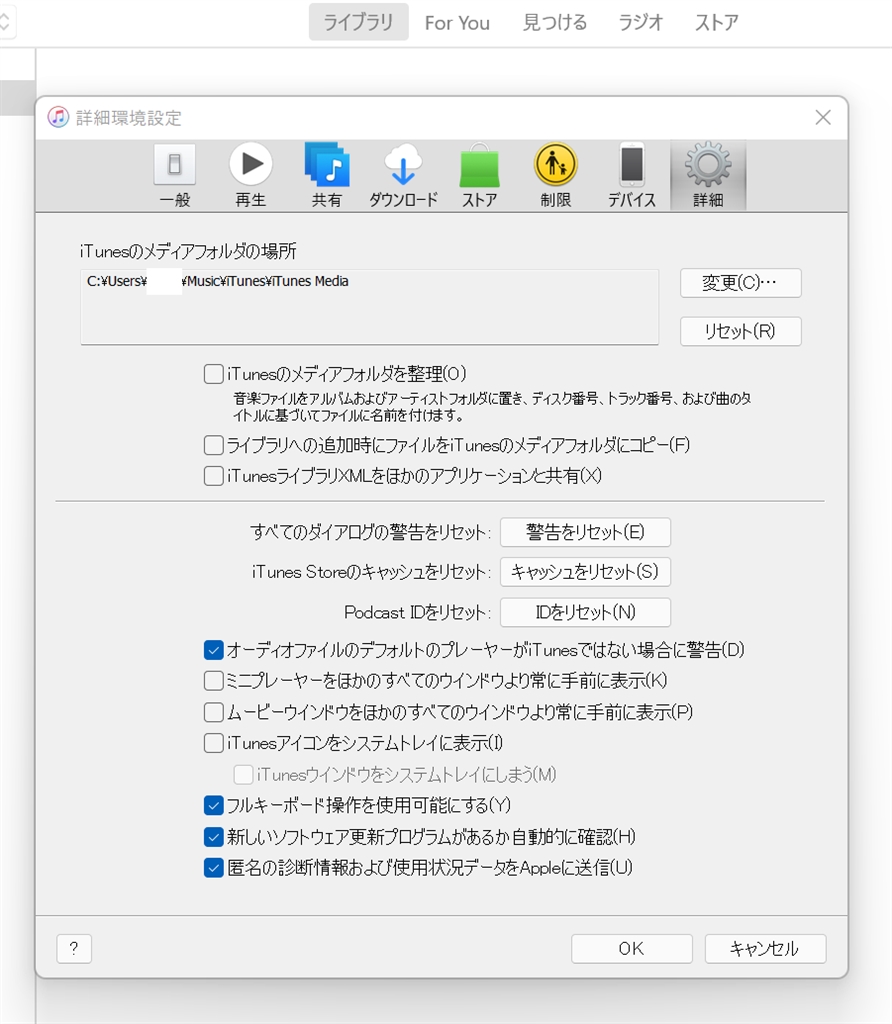Enable iTunesのメディアフォルダを整理 checkbox

[x=214, y=374]
